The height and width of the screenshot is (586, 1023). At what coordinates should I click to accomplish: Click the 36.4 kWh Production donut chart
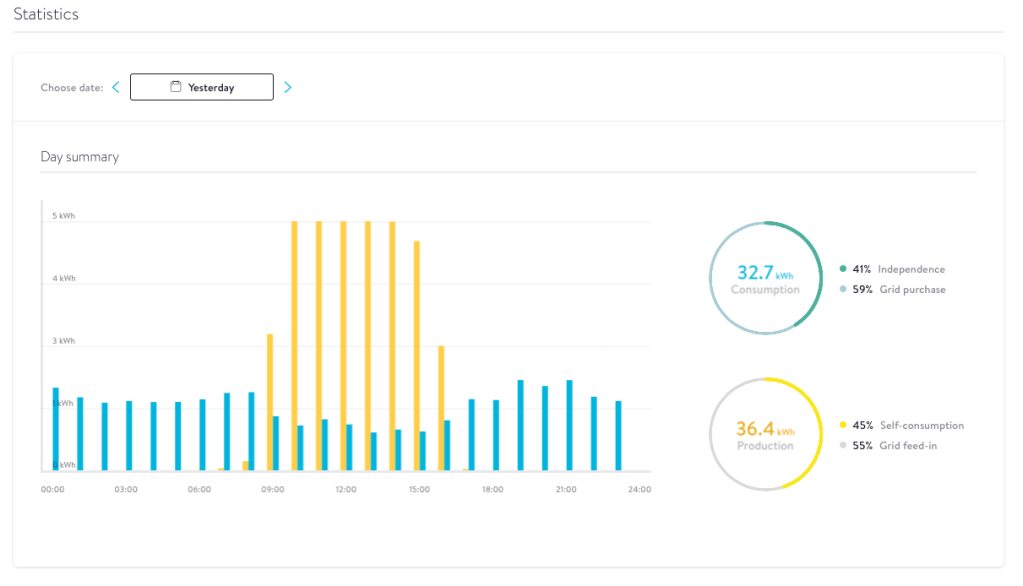click(x=765, y=434)
